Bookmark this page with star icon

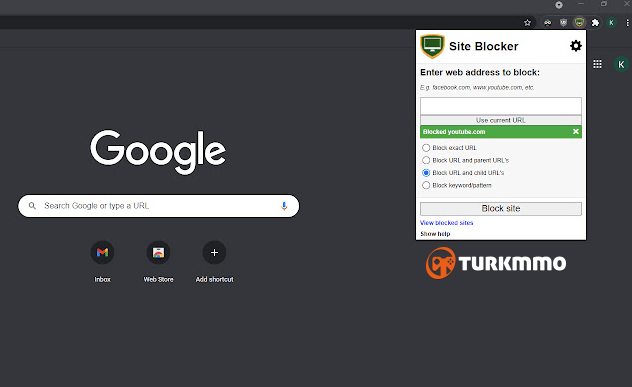click(x=527, y=23)
